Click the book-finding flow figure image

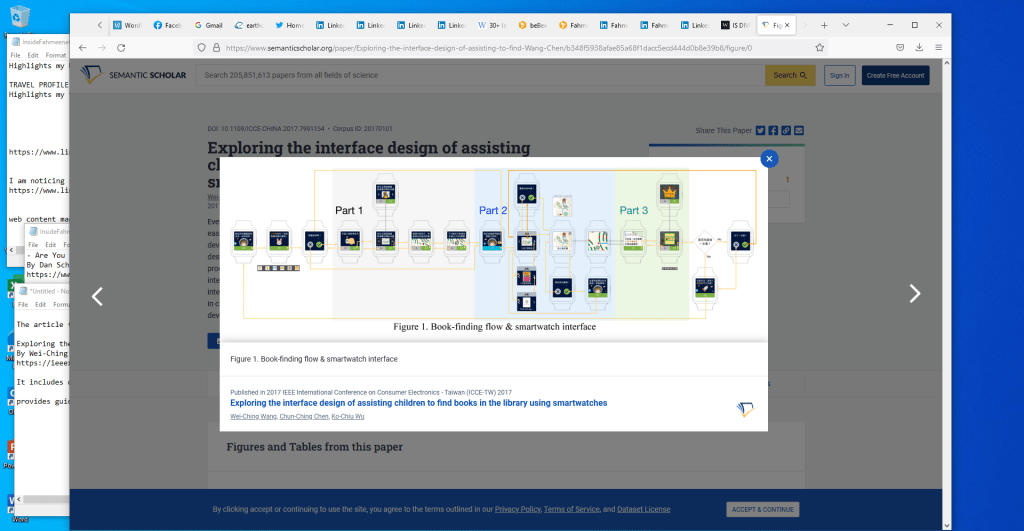[x=493, y=246]
